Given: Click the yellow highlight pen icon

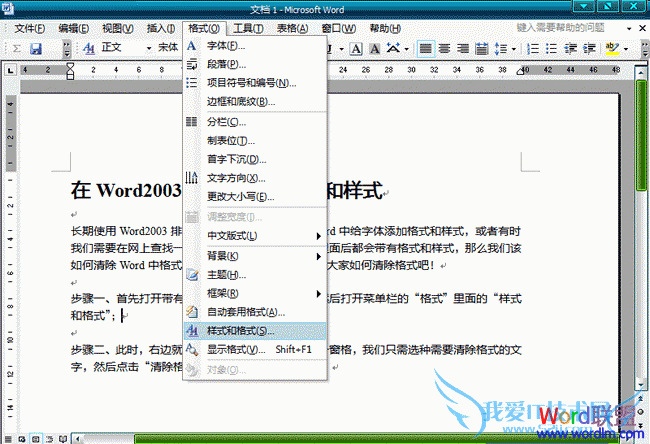Looking at the screenshot, I should point(612,49).
